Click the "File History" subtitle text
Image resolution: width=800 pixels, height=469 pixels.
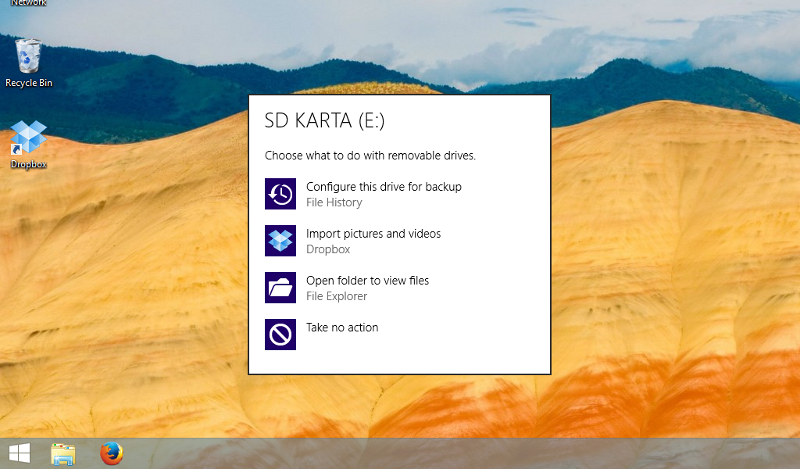[x=334, y=203]
